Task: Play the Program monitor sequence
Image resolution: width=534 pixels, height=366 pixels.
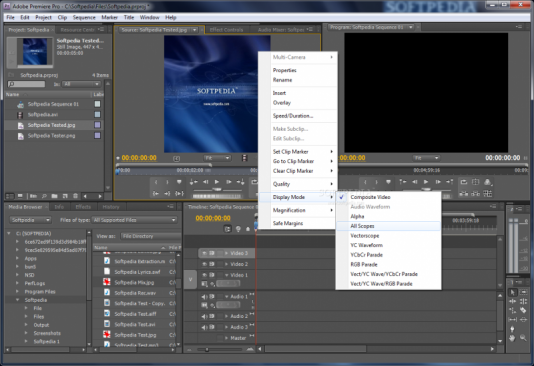Action: click(x=426, y=182)
